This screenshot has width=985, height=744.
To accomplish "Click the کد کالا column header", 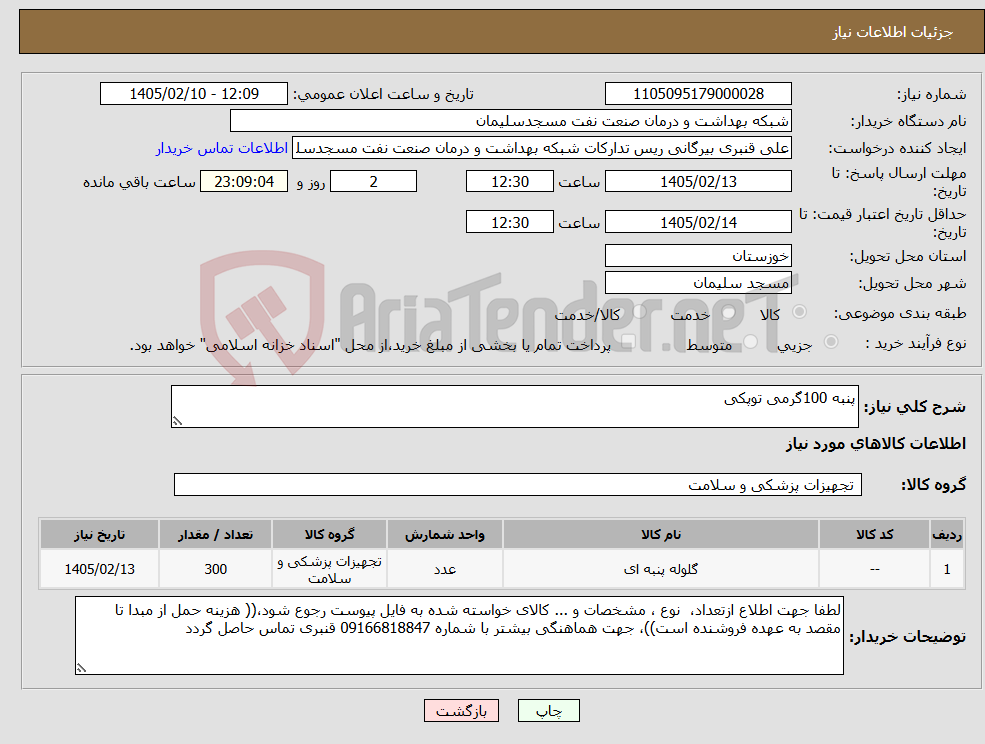I will point(874,535).
